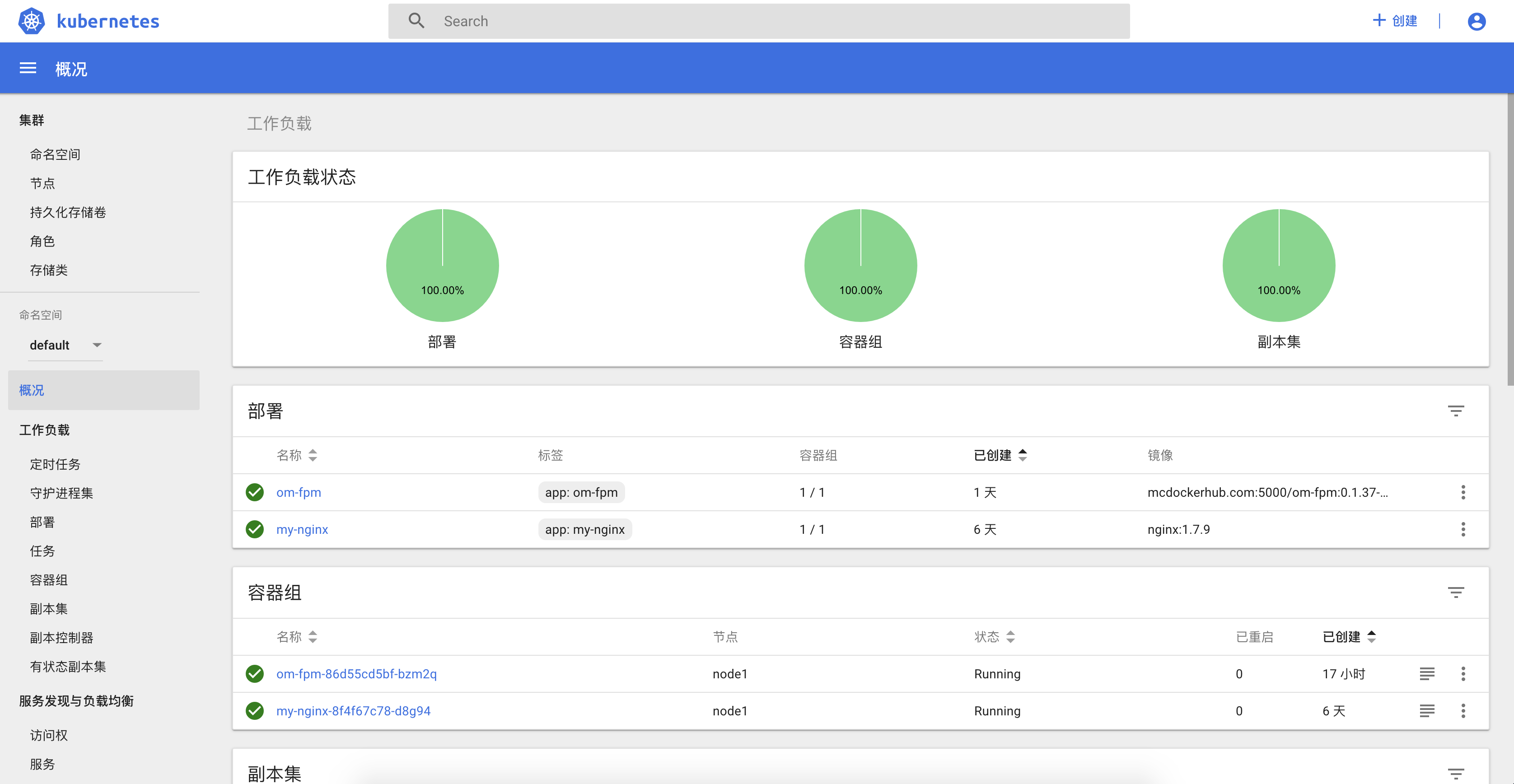Image resolution: width=1514 pixels, height=784 pixels.
Task: Sort pods by 状态 column
Action: [x=995, y=636]
